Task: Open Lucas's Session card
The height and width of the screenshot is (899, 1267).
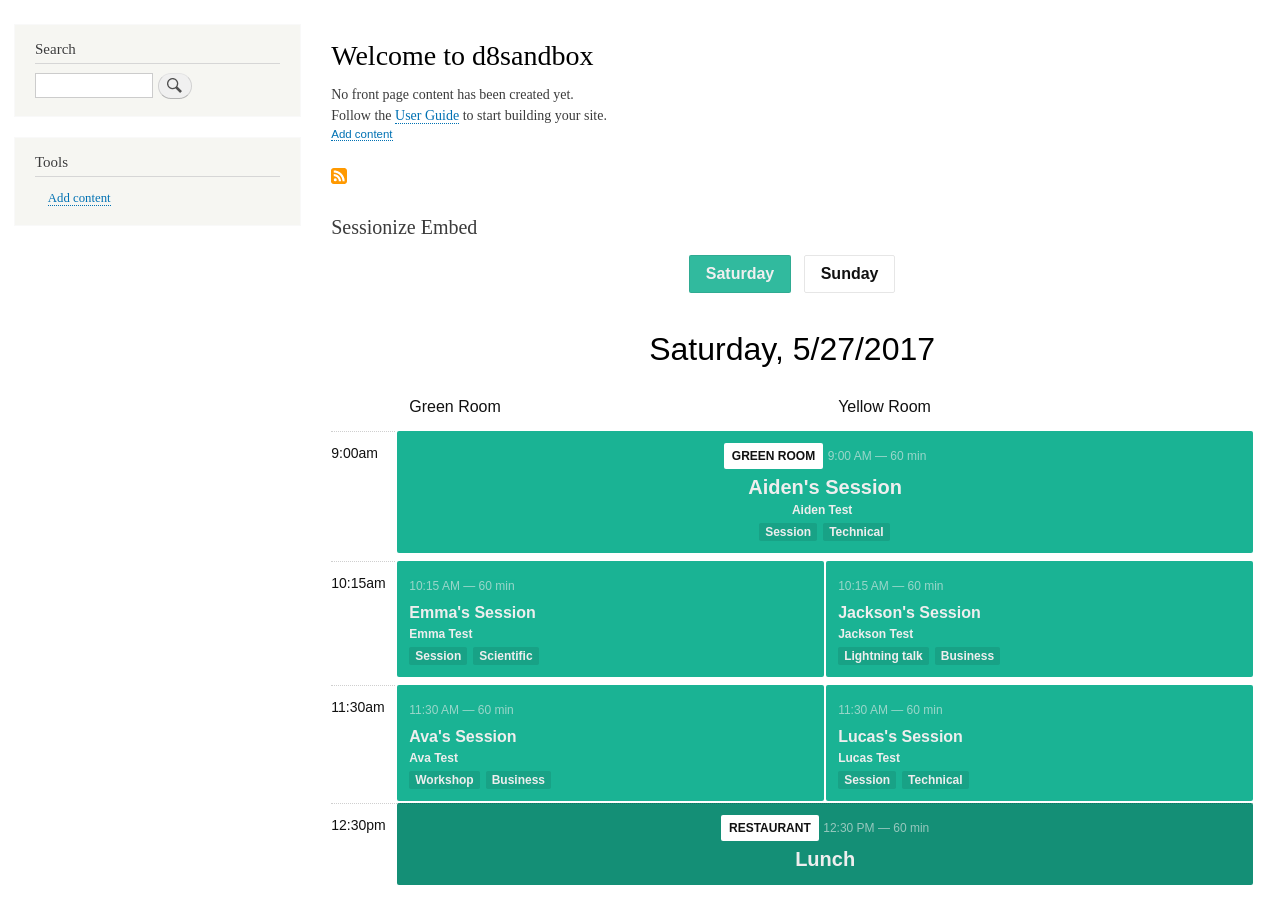Action: click(899, 735)
